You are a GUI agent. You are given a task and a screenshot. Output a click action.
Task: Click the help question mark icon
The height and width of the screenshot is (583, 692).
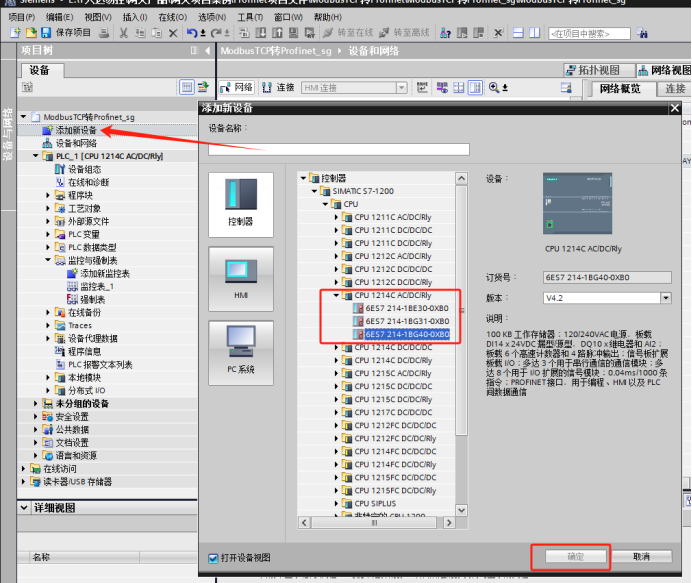(445, 33)
